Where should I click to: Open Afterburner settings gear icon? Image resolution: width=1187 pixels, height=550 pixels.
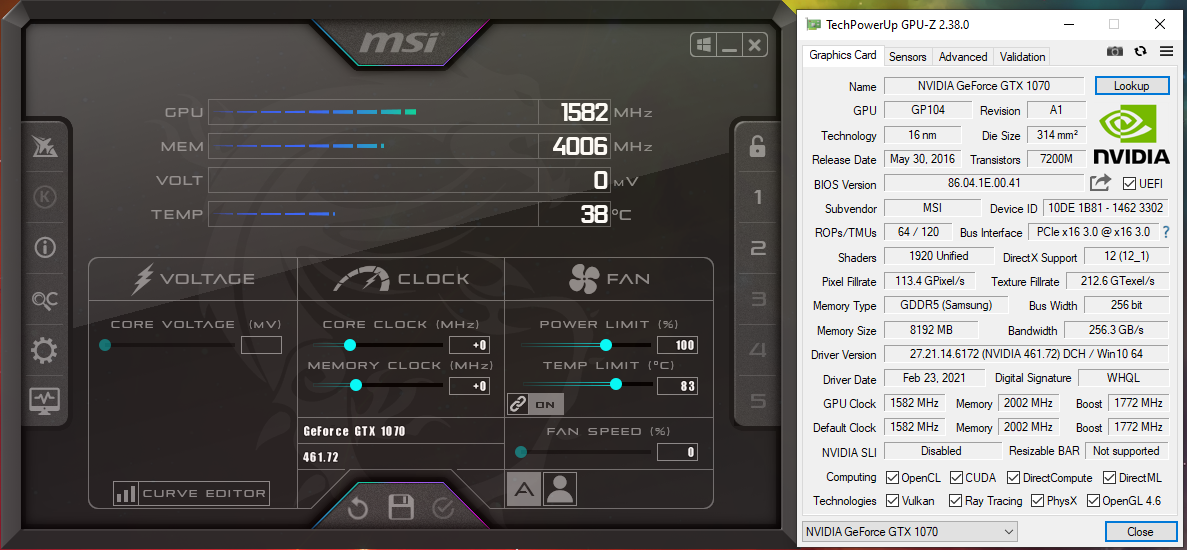tap(45, 350)
